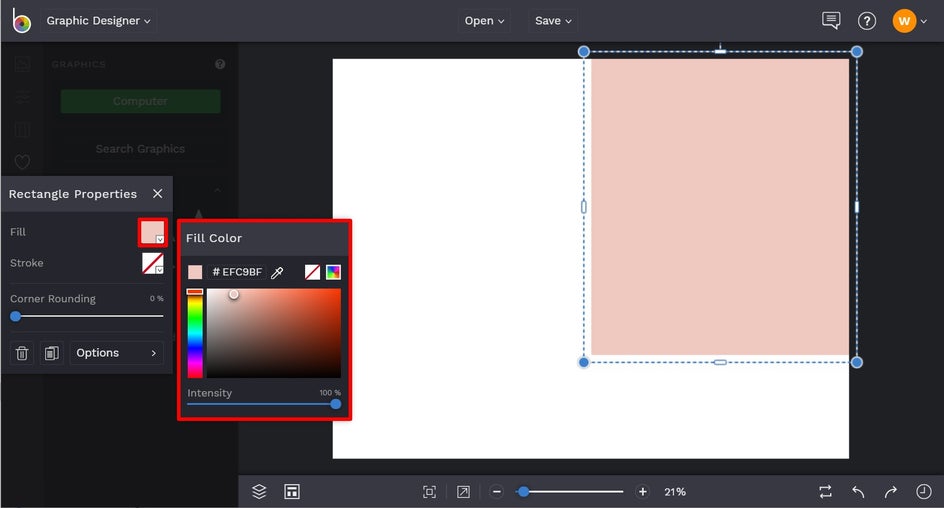
Task: Click the Search Graphics button
Action: tap(140, 149)
